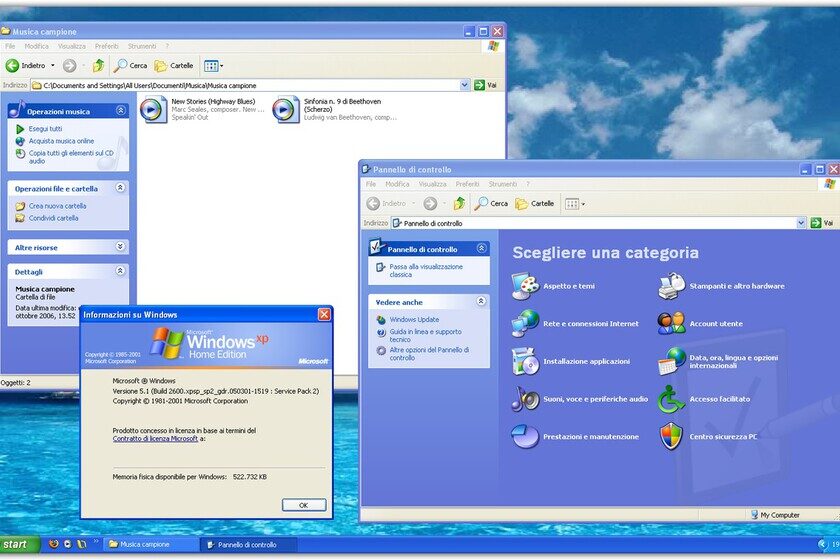The height and width of the screenshot is (560, 840).
Task: Switch to Musica campione taskbar button
Action: coord(151,544)
